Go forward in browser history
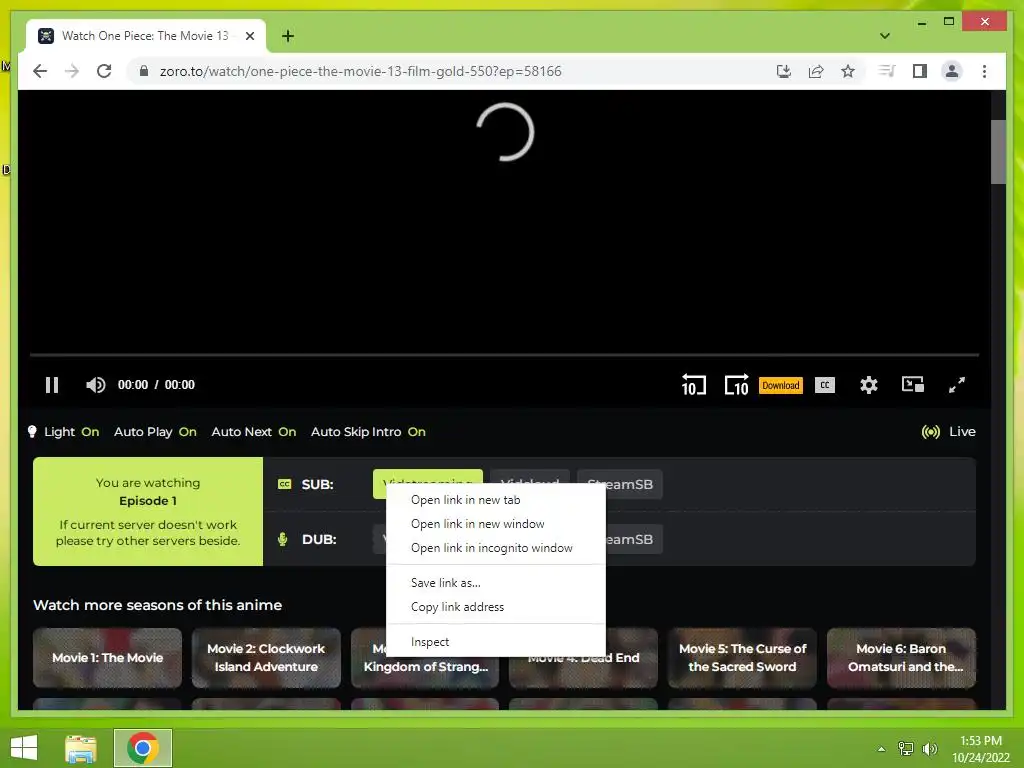1024x768 pixels. tap(72, 71)
